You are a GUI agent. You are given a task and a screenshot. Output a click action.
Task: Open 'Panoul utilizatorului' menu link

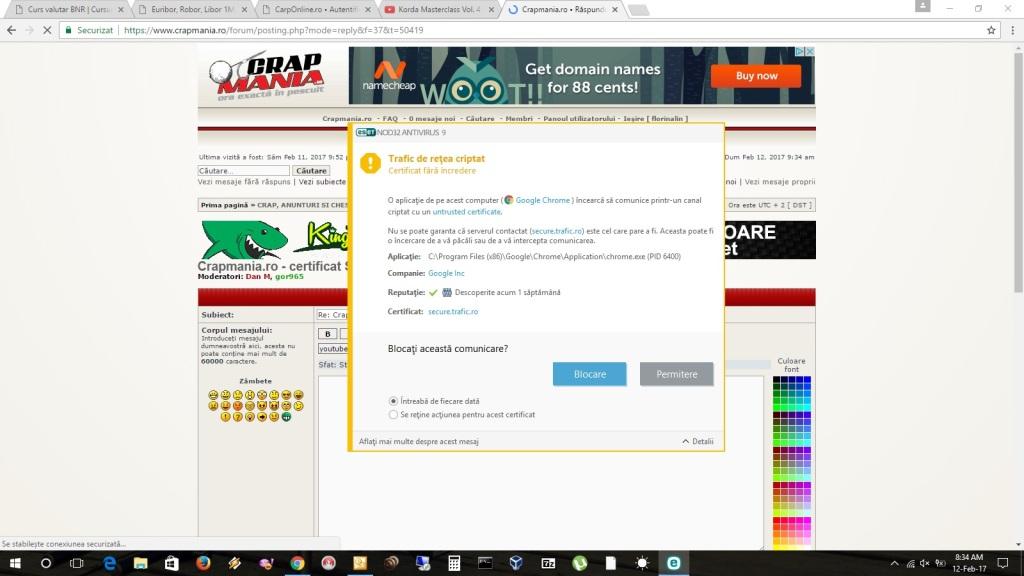579,119
